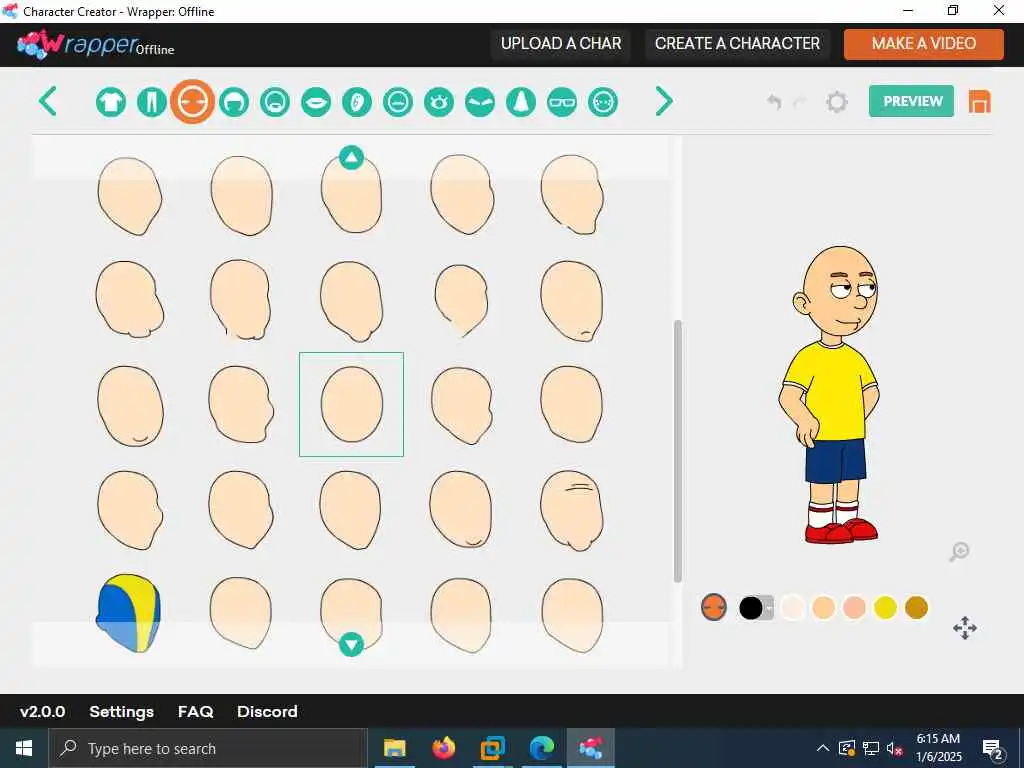Click the bald character preview figure
1024x768 pixels.
pyautogui.click(x=830, y=394)
